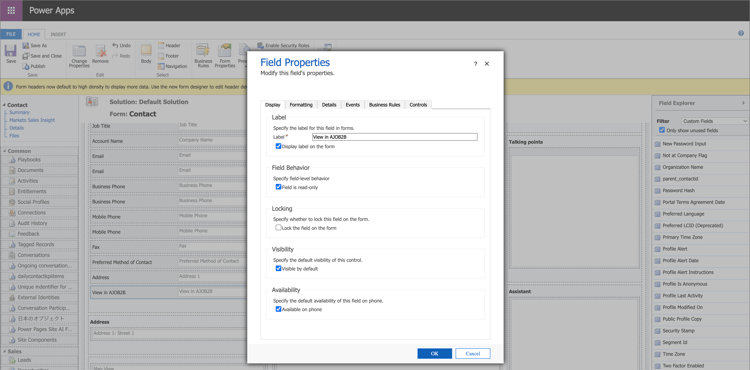750x370 pixels.
Task: Click the help question mark in dialog
Action: point(475,64)
